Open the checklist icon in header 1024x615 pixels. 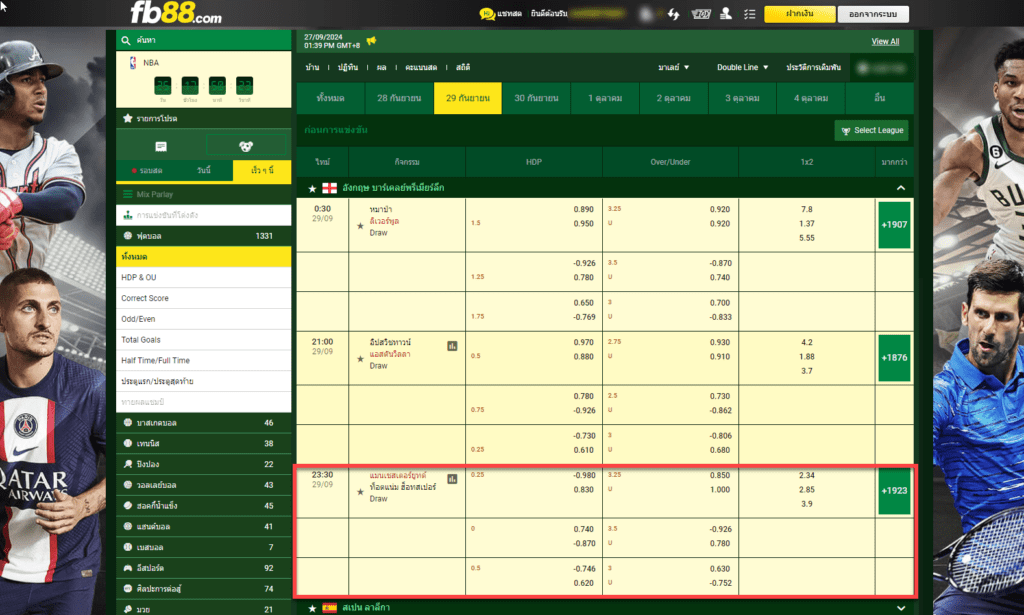tap(750, 14)
